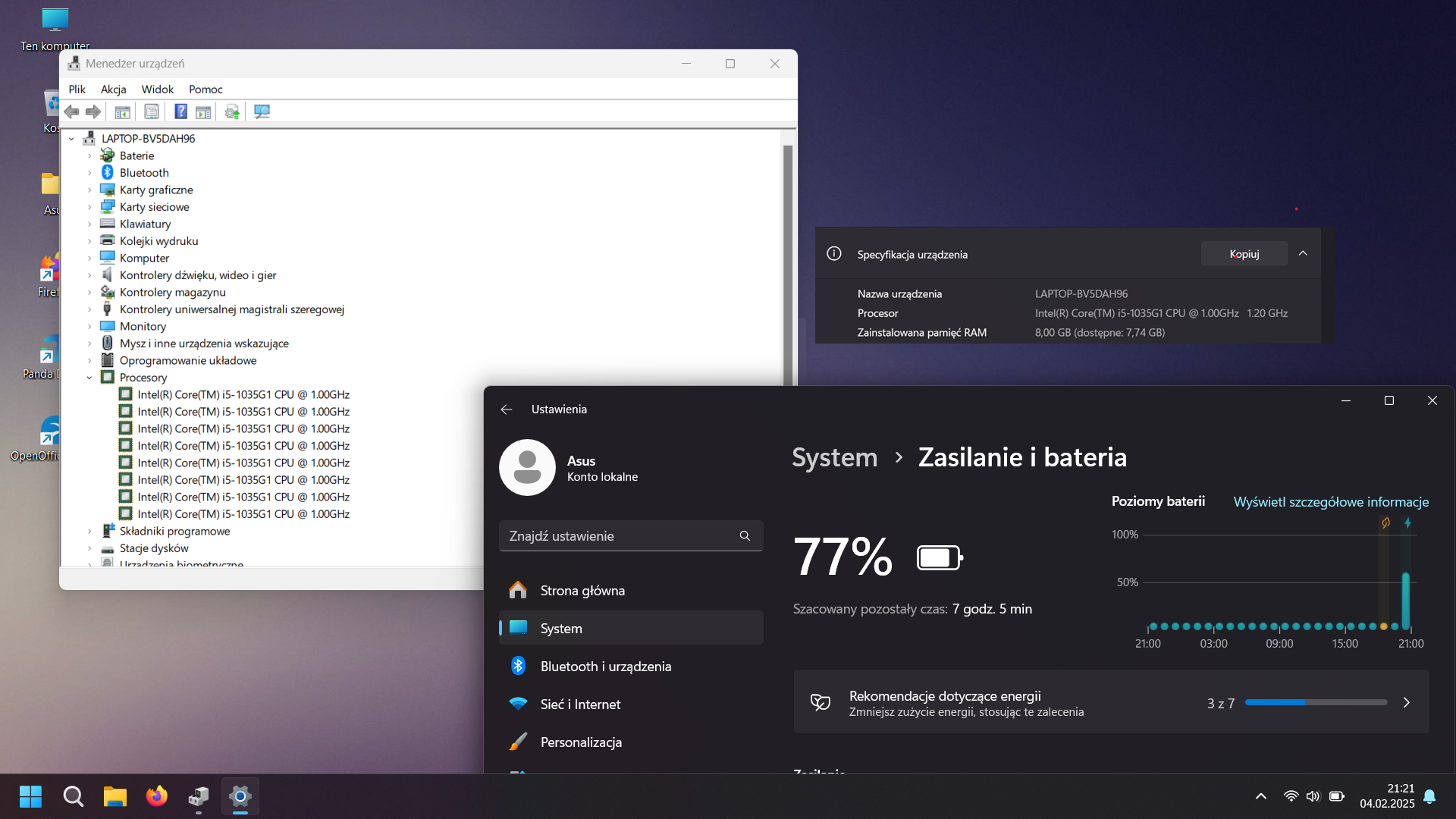This screenshot has height=819, width=1456.
Task: Click the scan for hardware changes icon
Action: 262,112
